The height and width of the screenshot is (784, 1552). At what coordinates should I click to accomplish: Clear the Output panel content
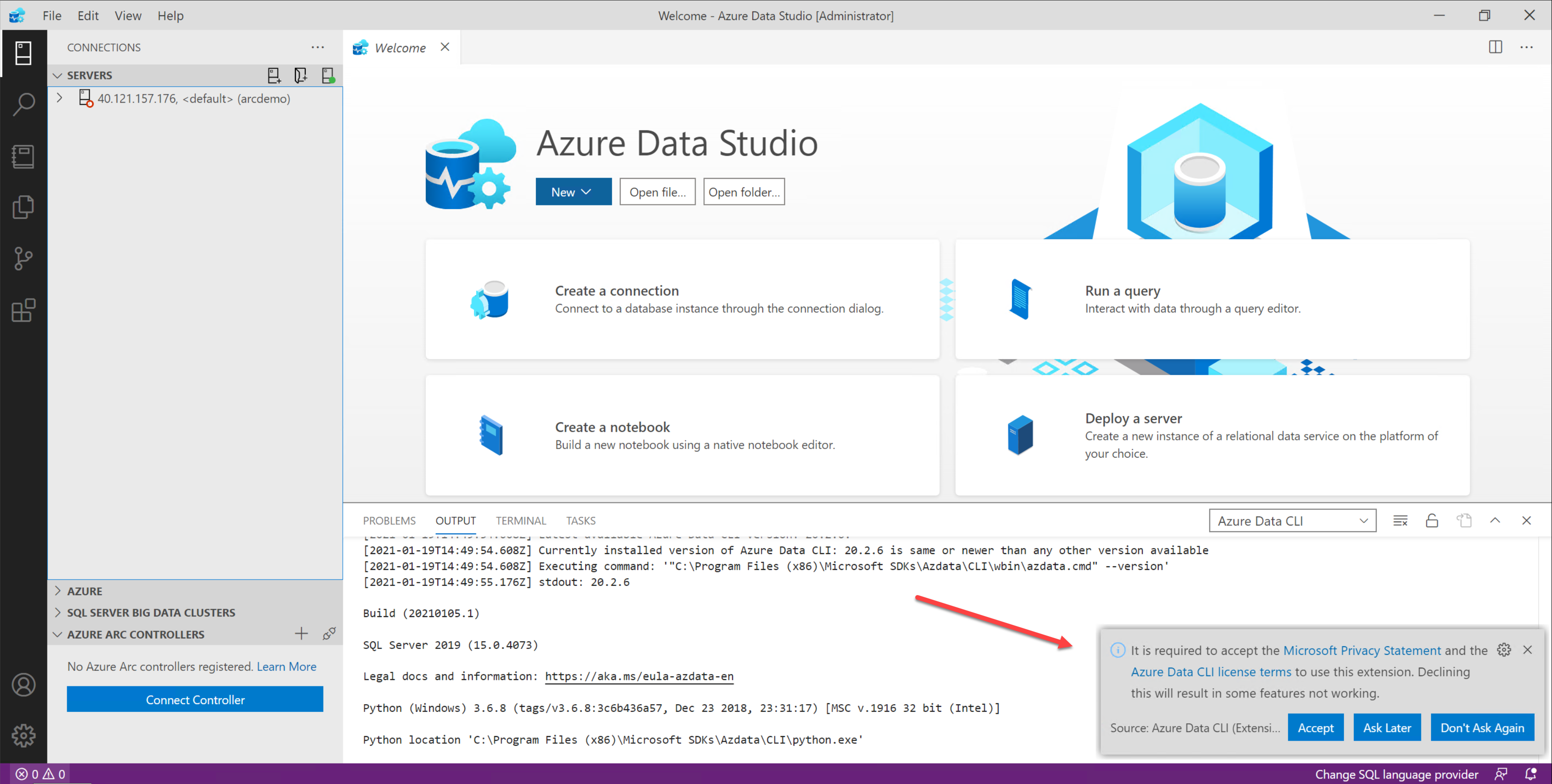point(1400,520)
